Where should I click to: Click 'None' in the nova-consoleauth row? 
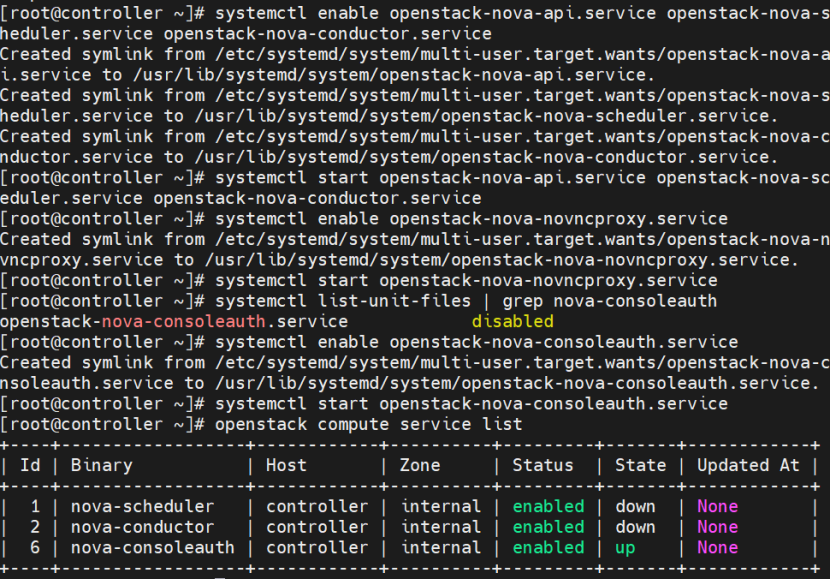[717, 547]
